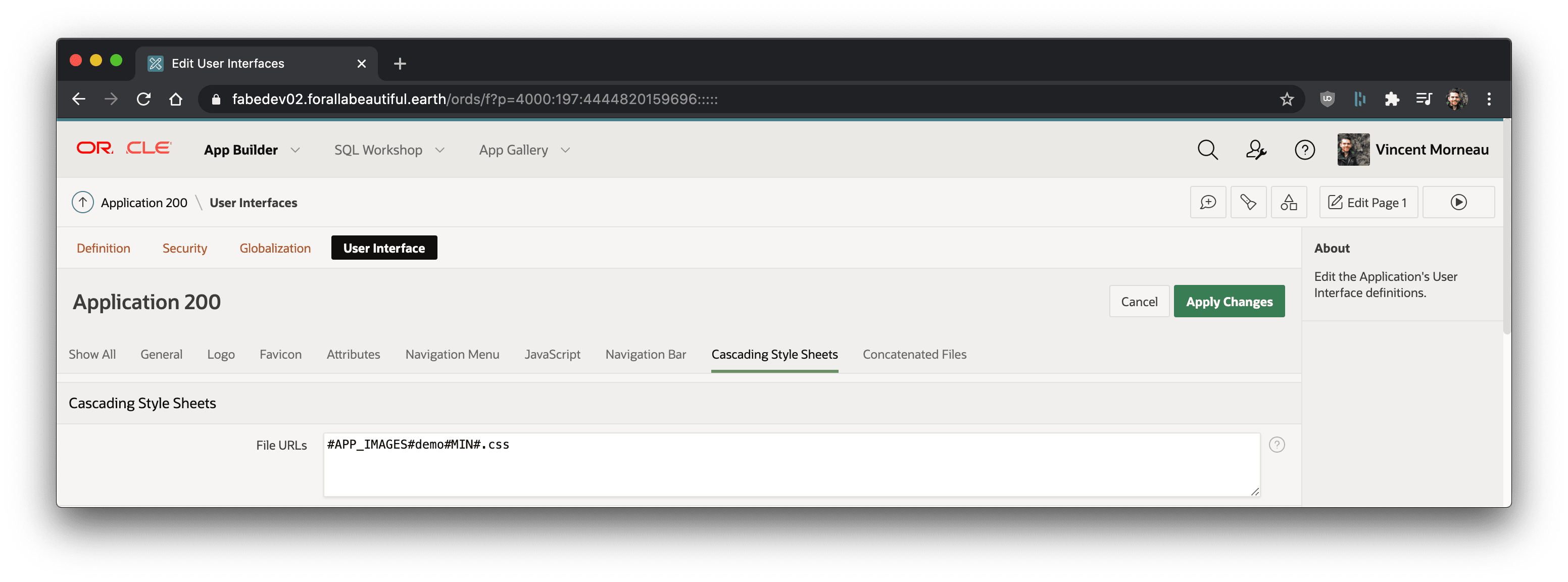The width and height of the screenshot is (1568, 582).
Task: Select the Globalization tab
Action: [275, 247]
